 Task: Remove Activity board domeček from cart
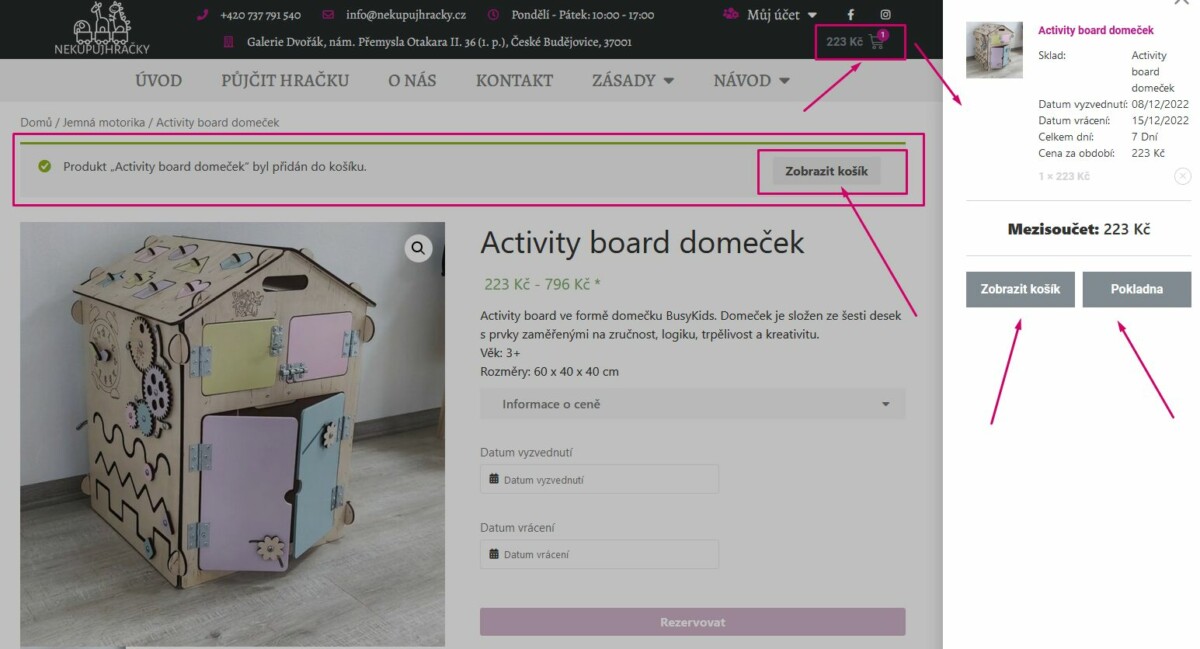tap(1182, 176)
